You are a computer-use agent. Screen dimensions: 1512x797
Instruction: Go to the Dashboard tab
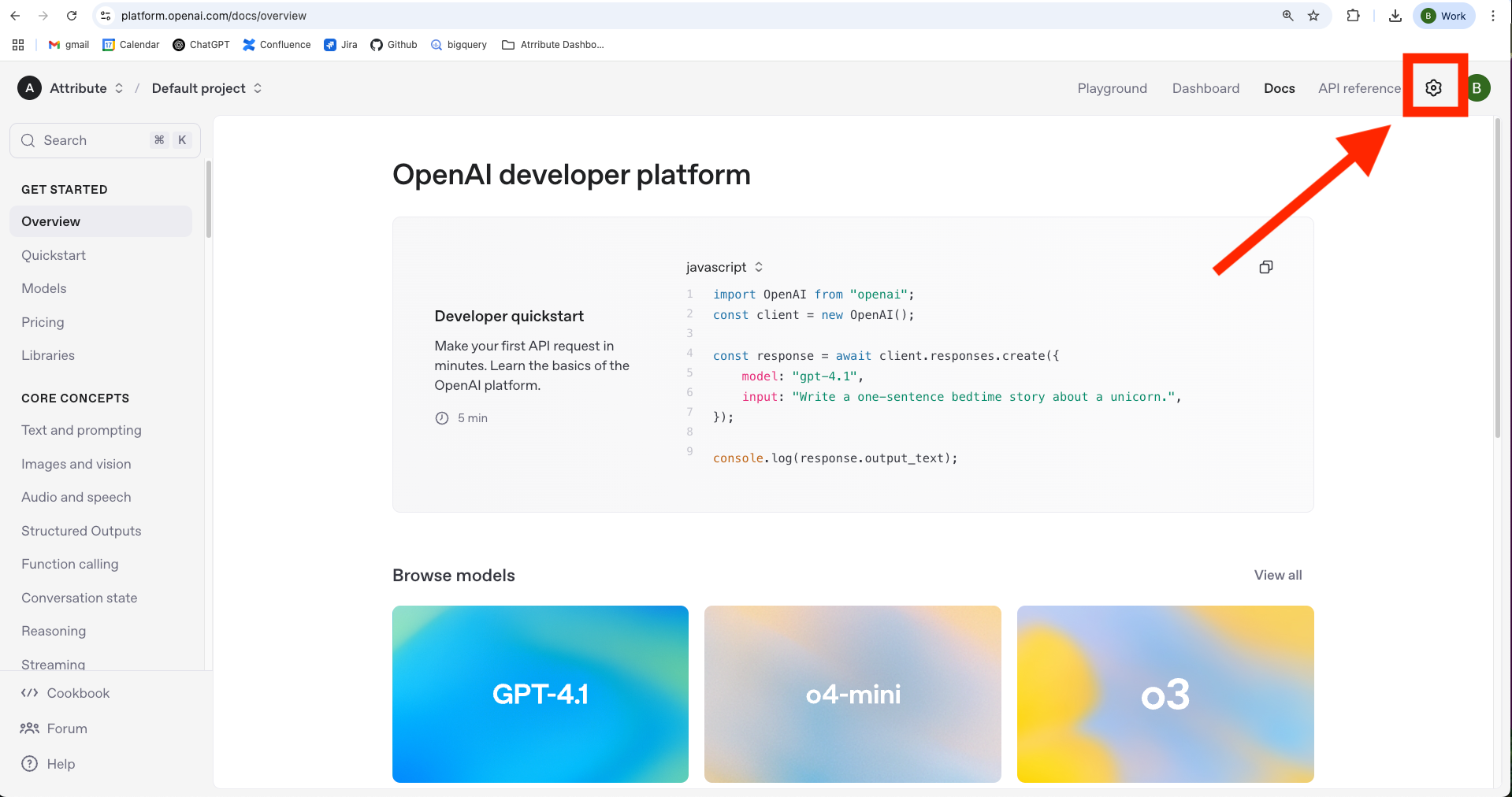[x=1206, y=88]
